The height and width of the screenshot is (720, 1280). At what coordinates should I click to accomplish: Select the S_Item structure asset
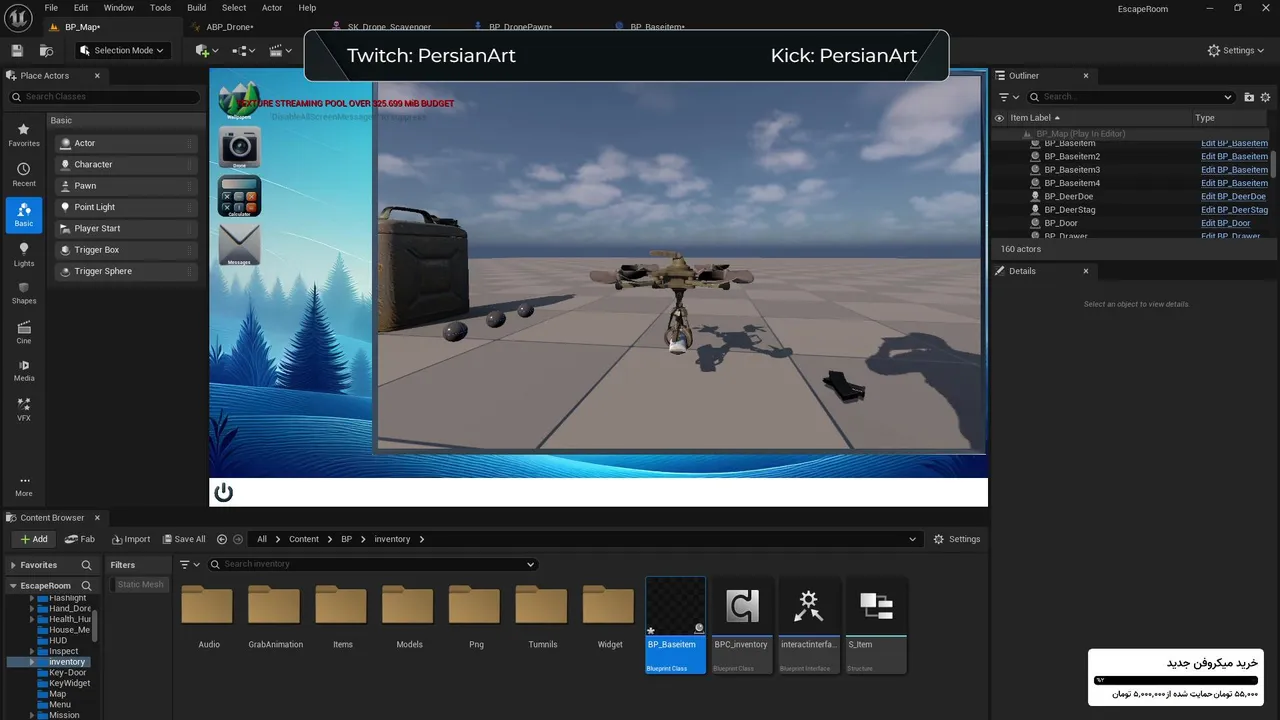tap(876, 625)
